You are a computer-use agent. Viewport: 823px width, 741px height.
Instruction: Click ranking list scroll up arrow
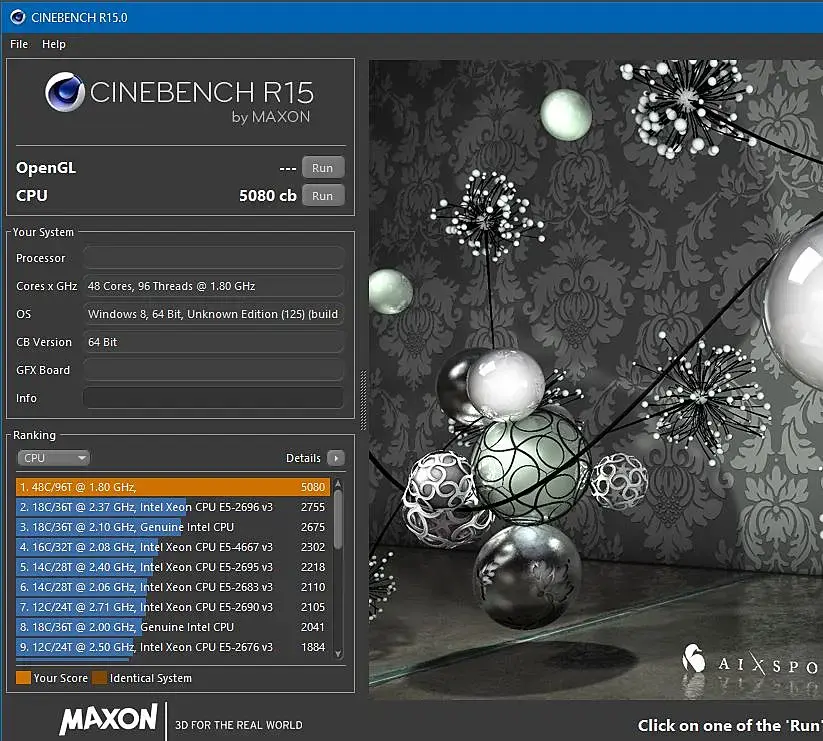(x=338, y=483)
